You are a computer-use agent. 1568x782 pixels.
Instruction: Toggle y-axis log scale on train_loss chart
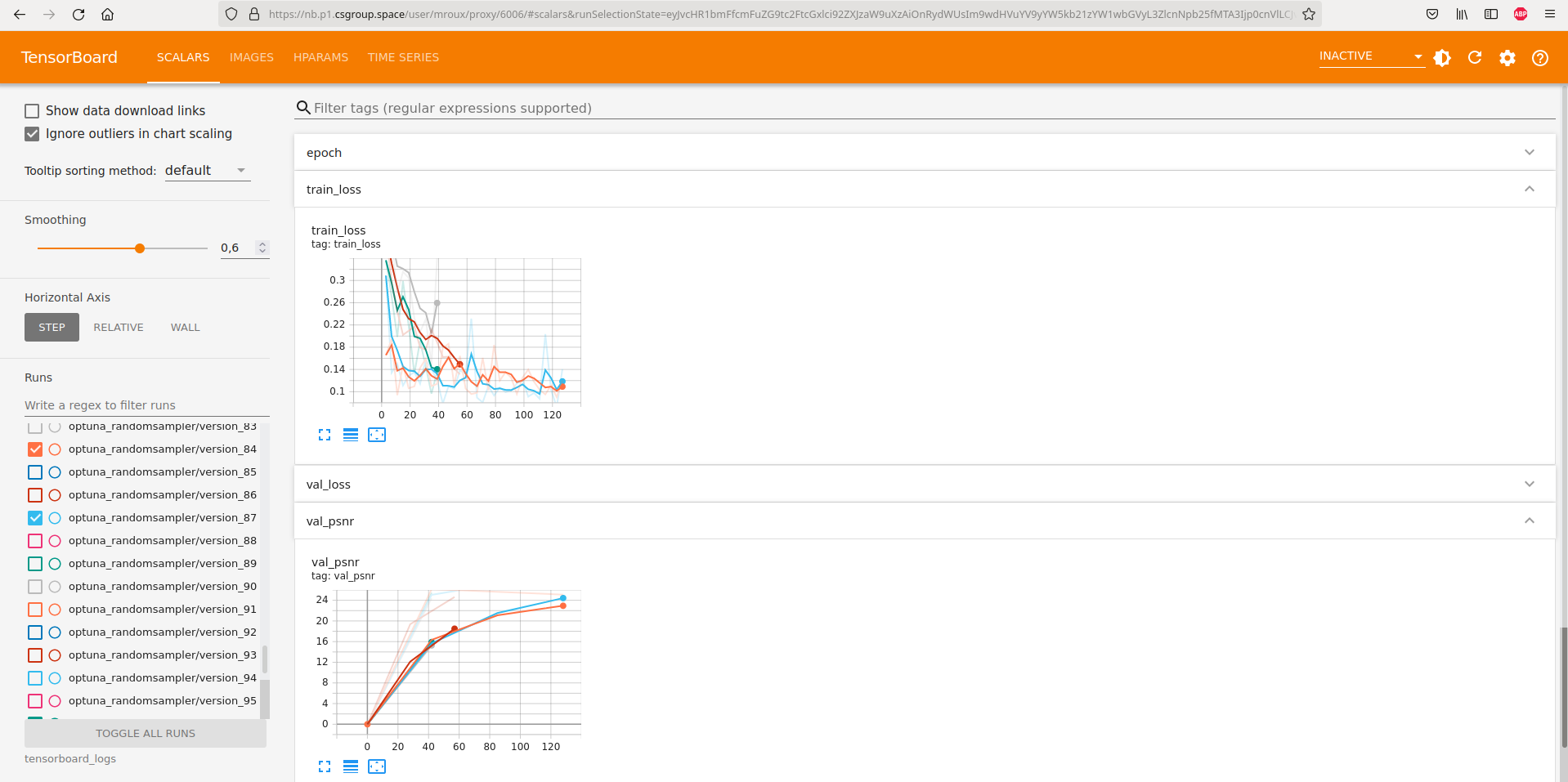point(351,435)
